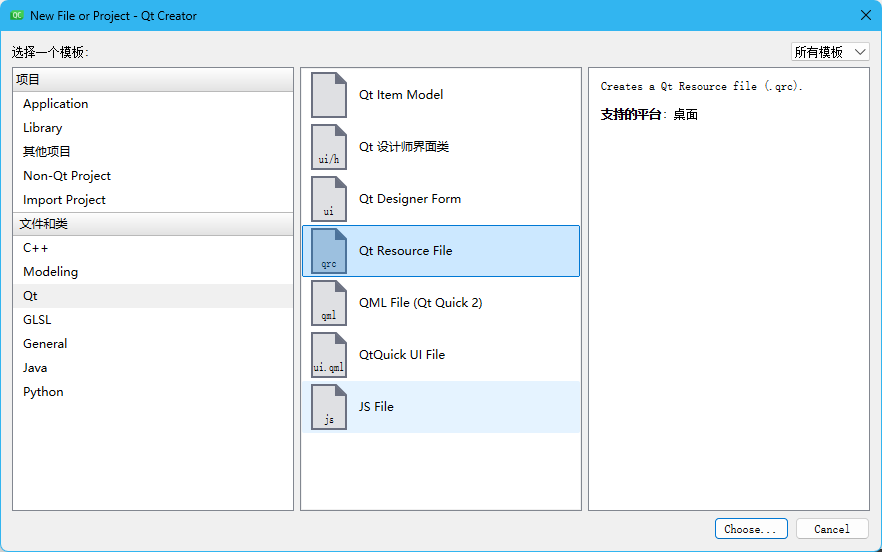Choose the Qt Resource File template label
The image size is (882, 552).
406,250
